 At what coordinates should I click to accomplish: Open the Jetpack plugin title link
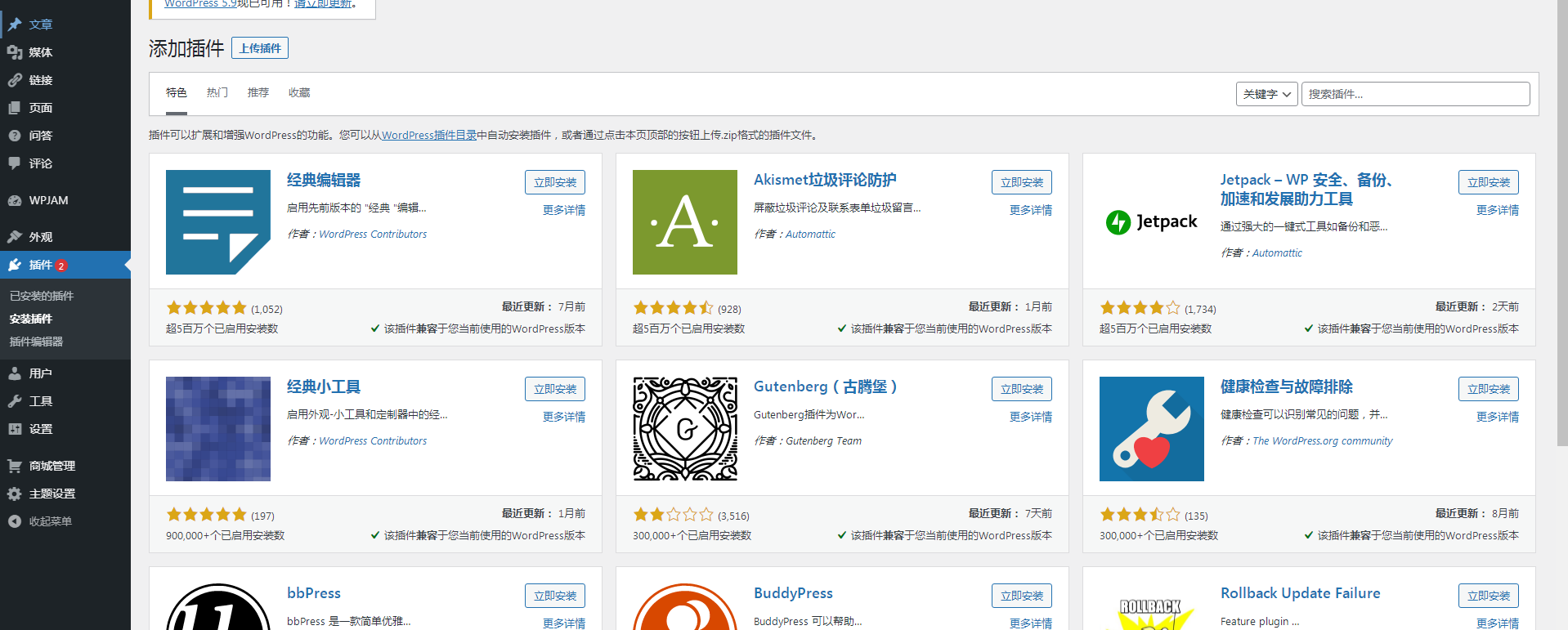click(1306, 189)
